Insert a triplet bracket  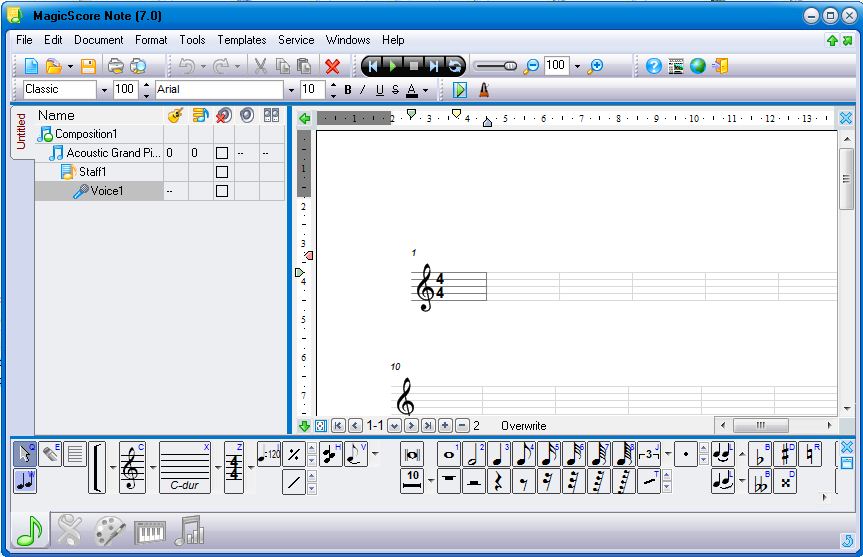coord(649,455)
